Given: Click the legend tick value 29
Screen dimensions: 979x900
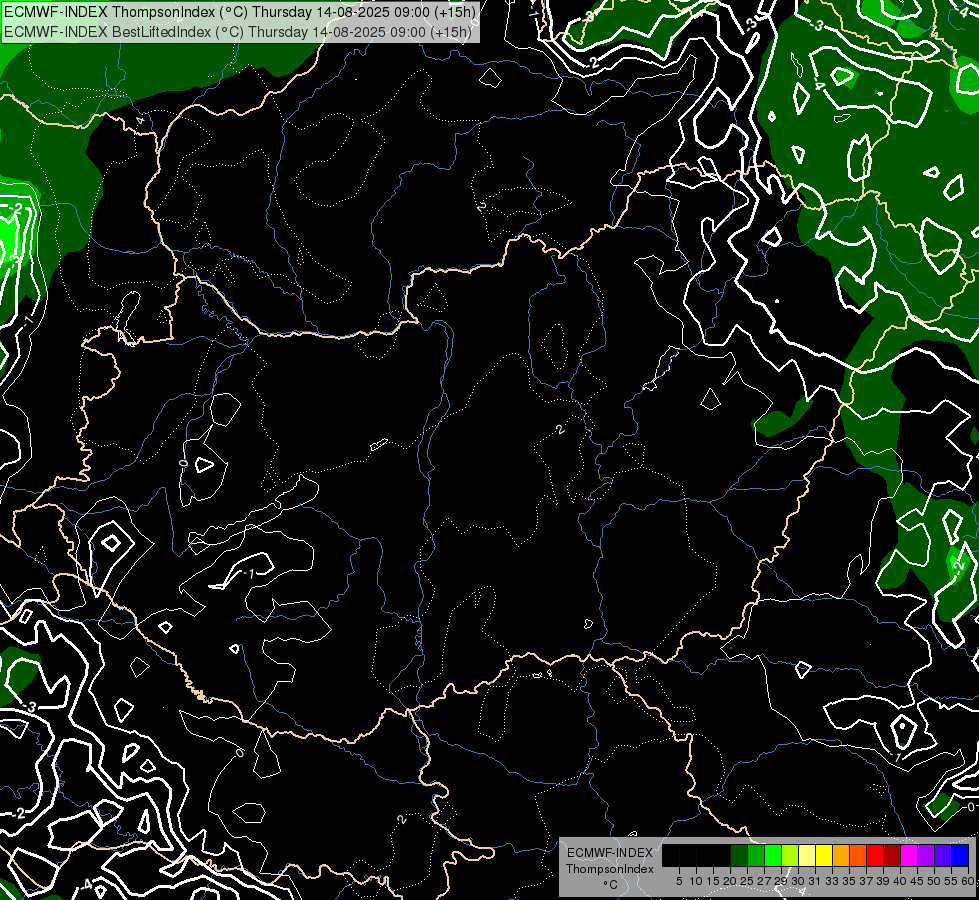Looking at the screenshot, I should [782, 881].
